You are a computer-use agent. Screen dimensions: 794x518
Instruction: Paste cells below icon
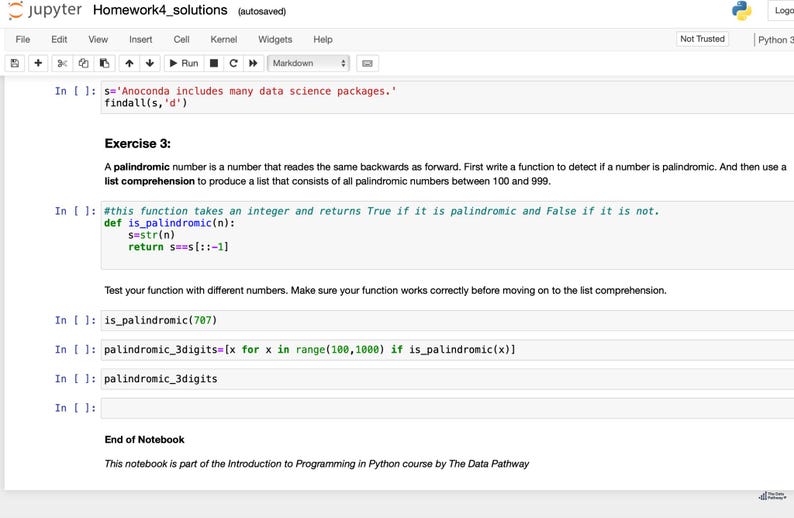pos(104,63)
